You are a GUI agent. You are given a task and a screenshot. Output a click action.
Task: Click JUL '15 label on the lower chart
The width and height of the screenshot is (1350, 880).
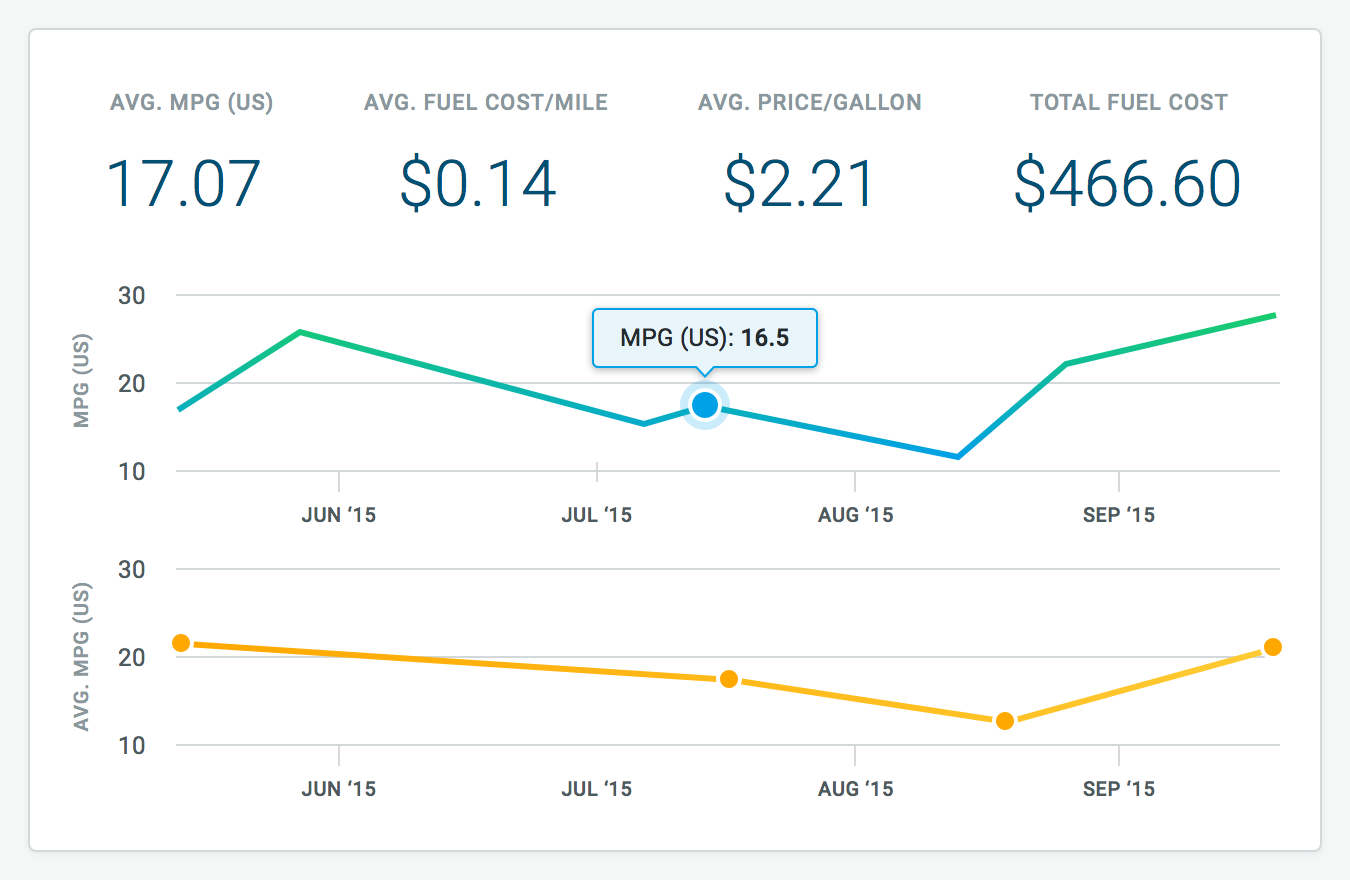(x=597, y=789)
